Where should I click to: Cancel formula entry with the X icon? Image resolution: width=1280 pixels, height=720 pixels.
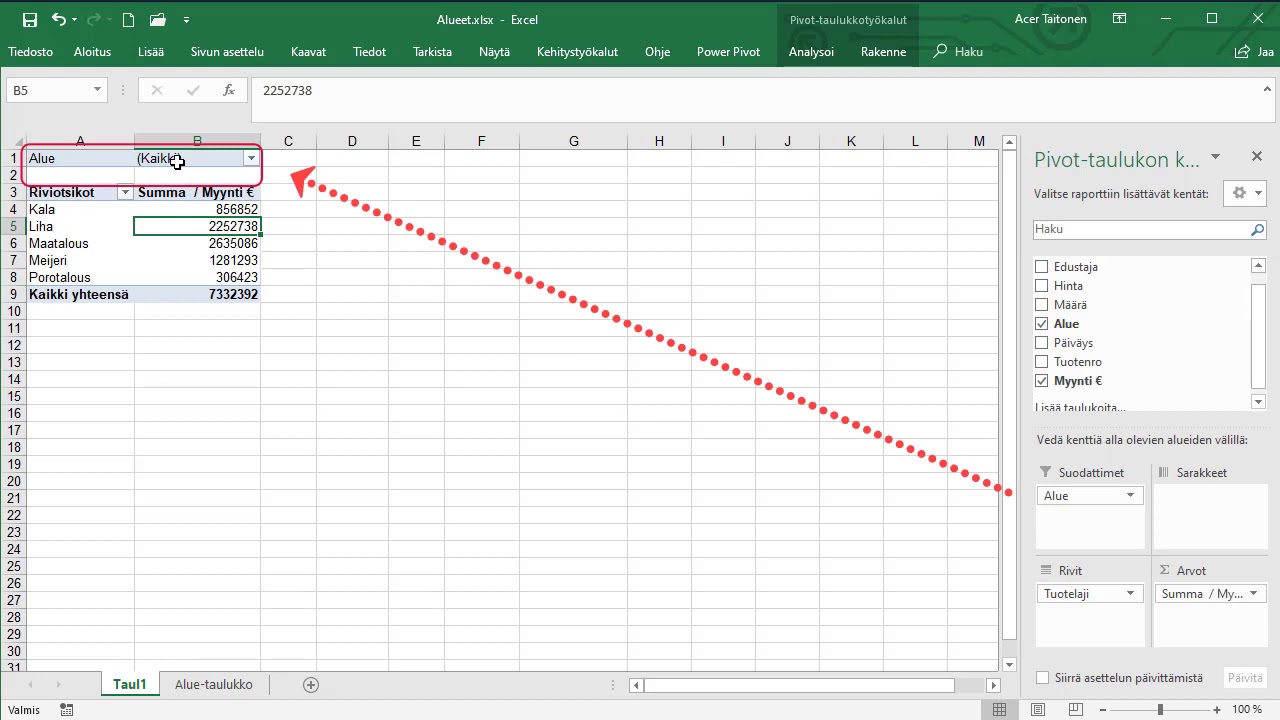[x=156, y=90]
